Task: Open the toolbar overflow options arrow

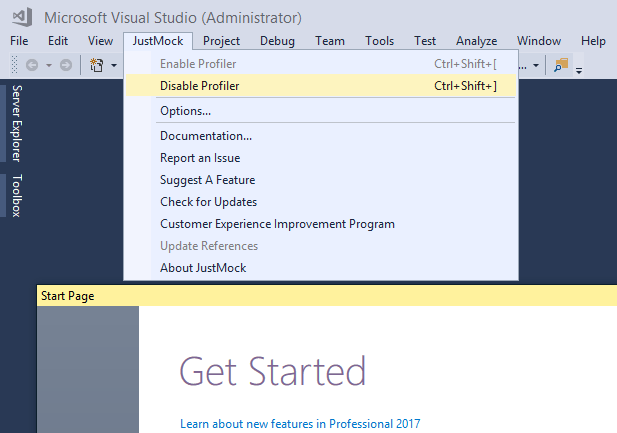Action: [579, 70]
